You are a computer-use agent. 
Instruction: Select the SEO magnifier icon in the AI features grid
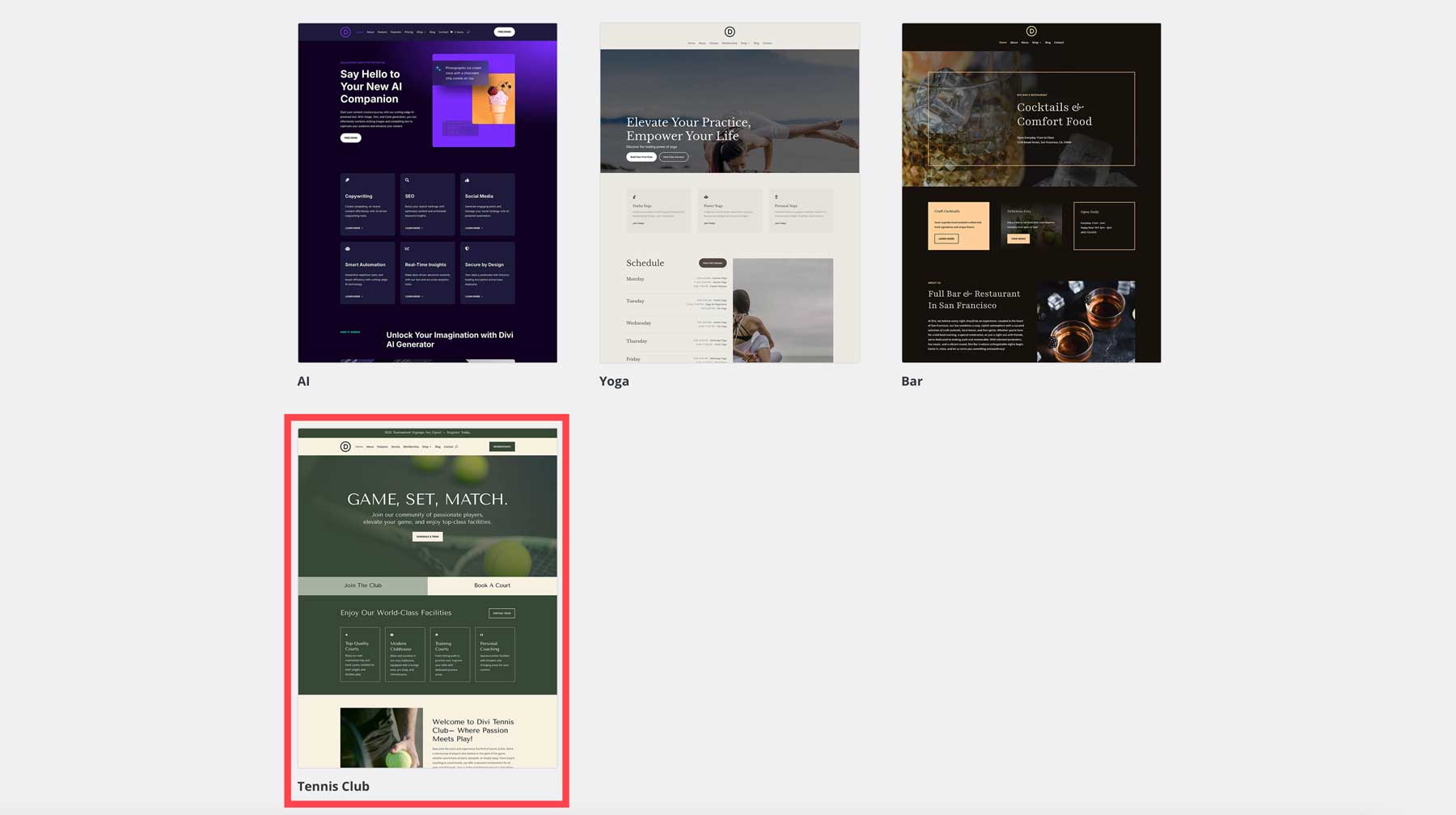pos(407,179)
